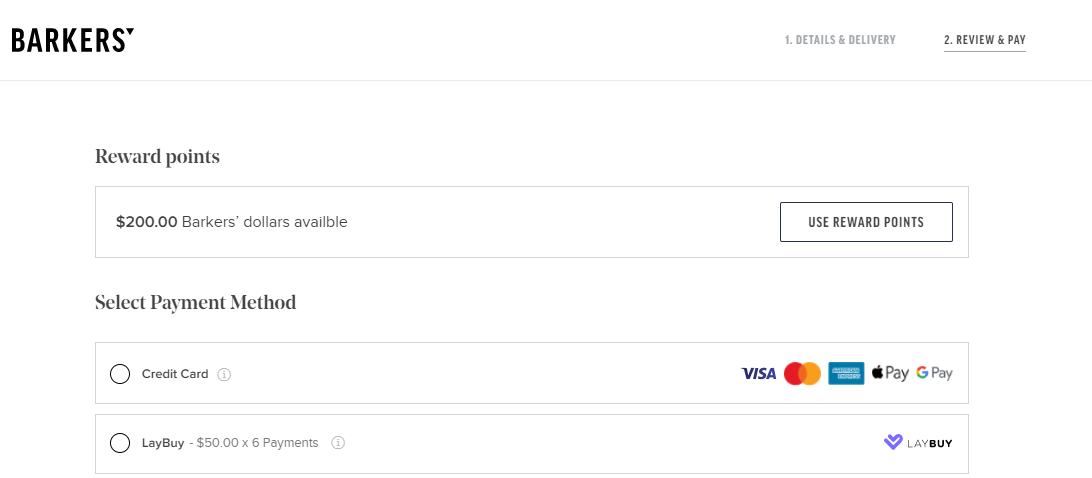Click the Barkers logo
The width and height of the screenshot is (1092, 478).
point(72,40)
